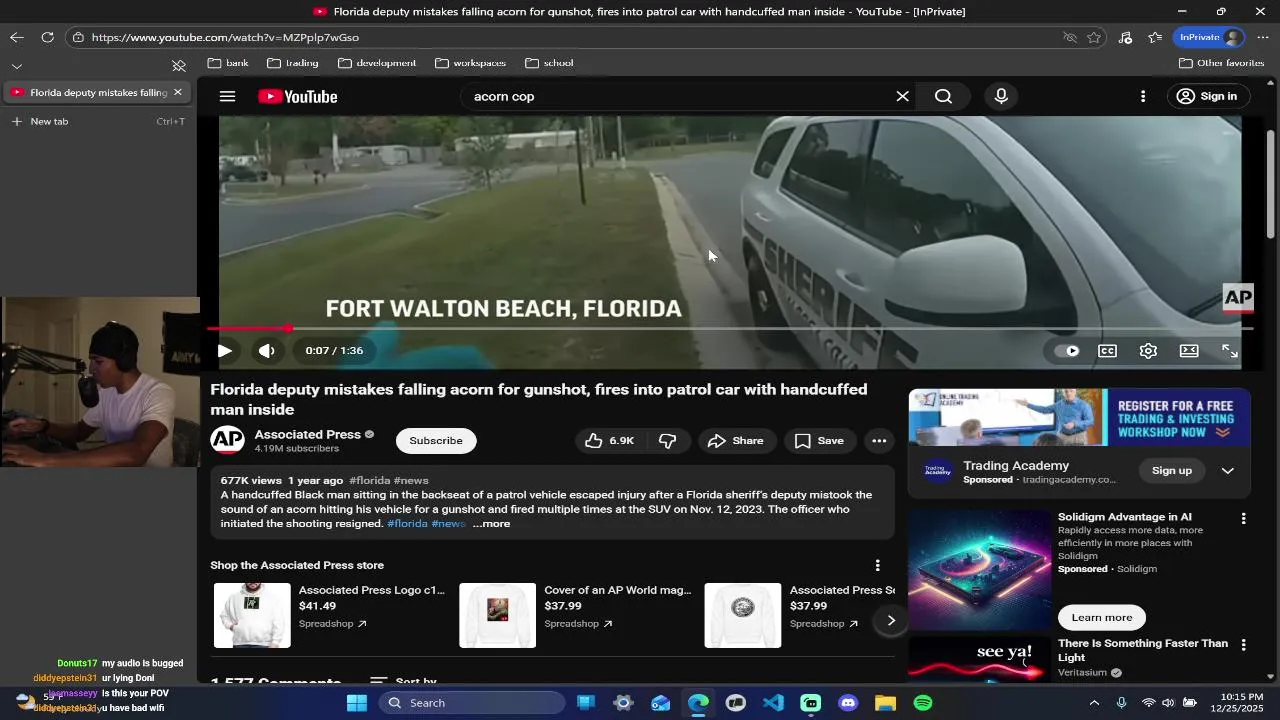1280x720 pixels.
Task: Play the paused video
Action: (x=224, y=351)
